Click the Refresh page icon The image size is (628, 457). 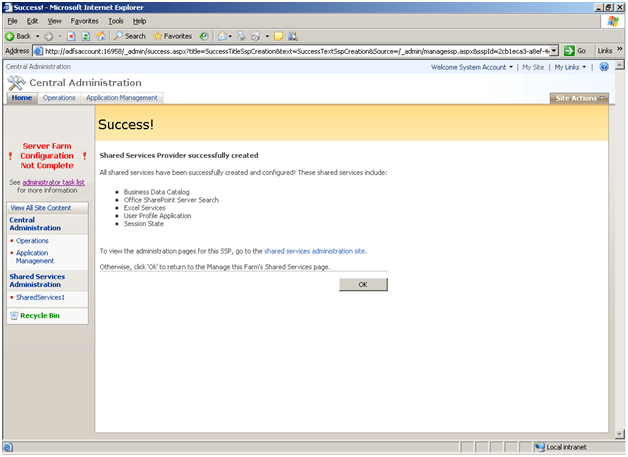coord(86,36)
